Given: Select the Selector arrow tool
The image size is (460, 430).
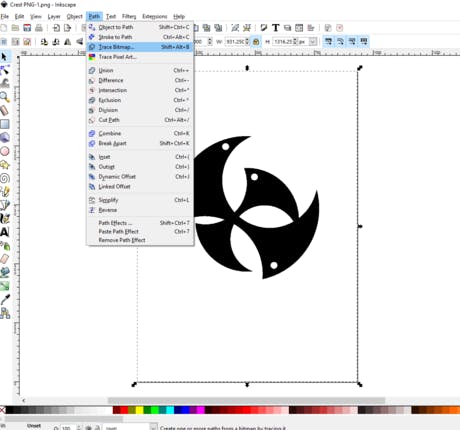Looking at the screenshot, I should (4, 57).
